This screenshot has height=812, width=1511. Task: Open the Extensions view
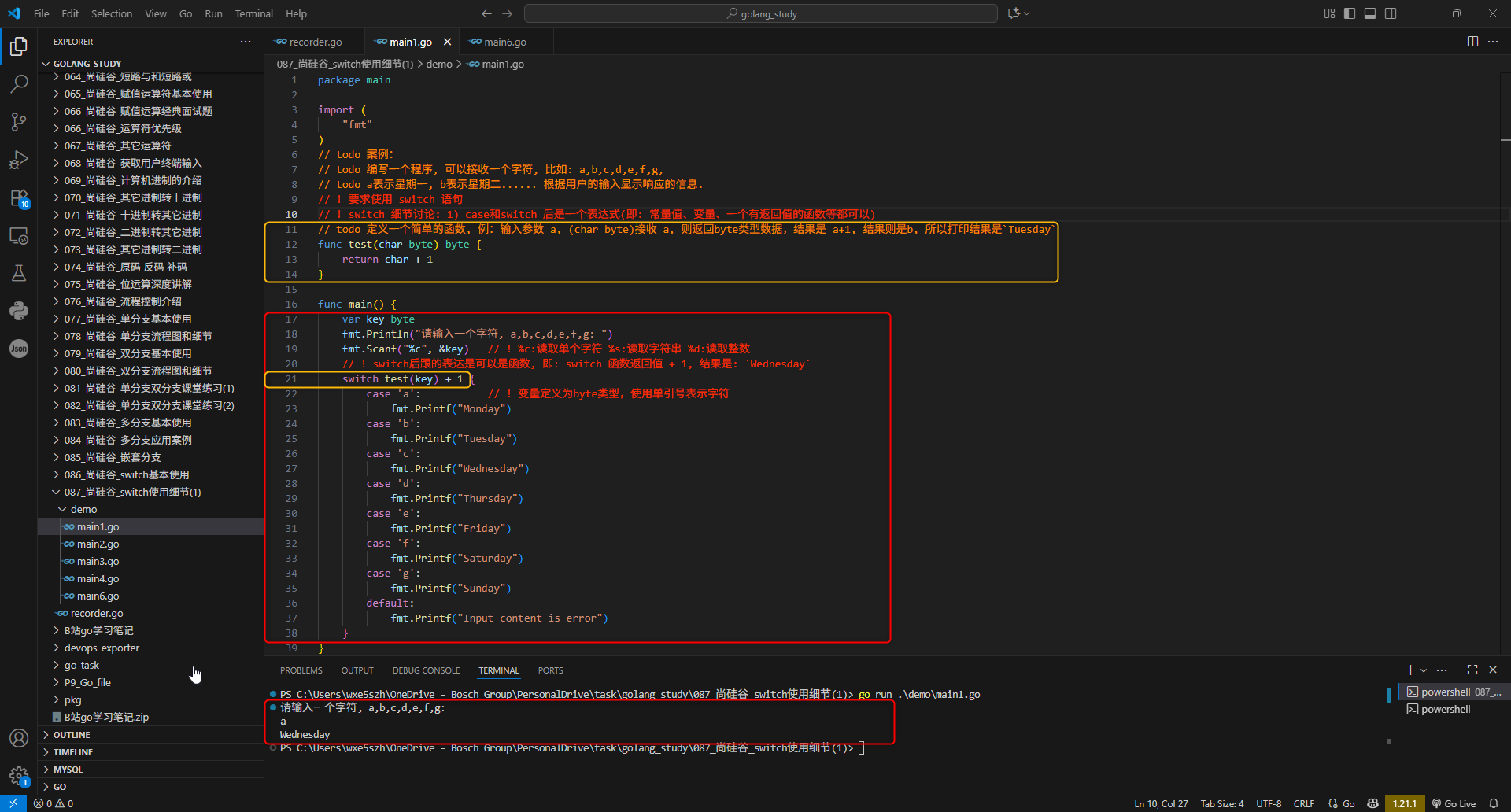pyautogui.click(x=19, y=197)
